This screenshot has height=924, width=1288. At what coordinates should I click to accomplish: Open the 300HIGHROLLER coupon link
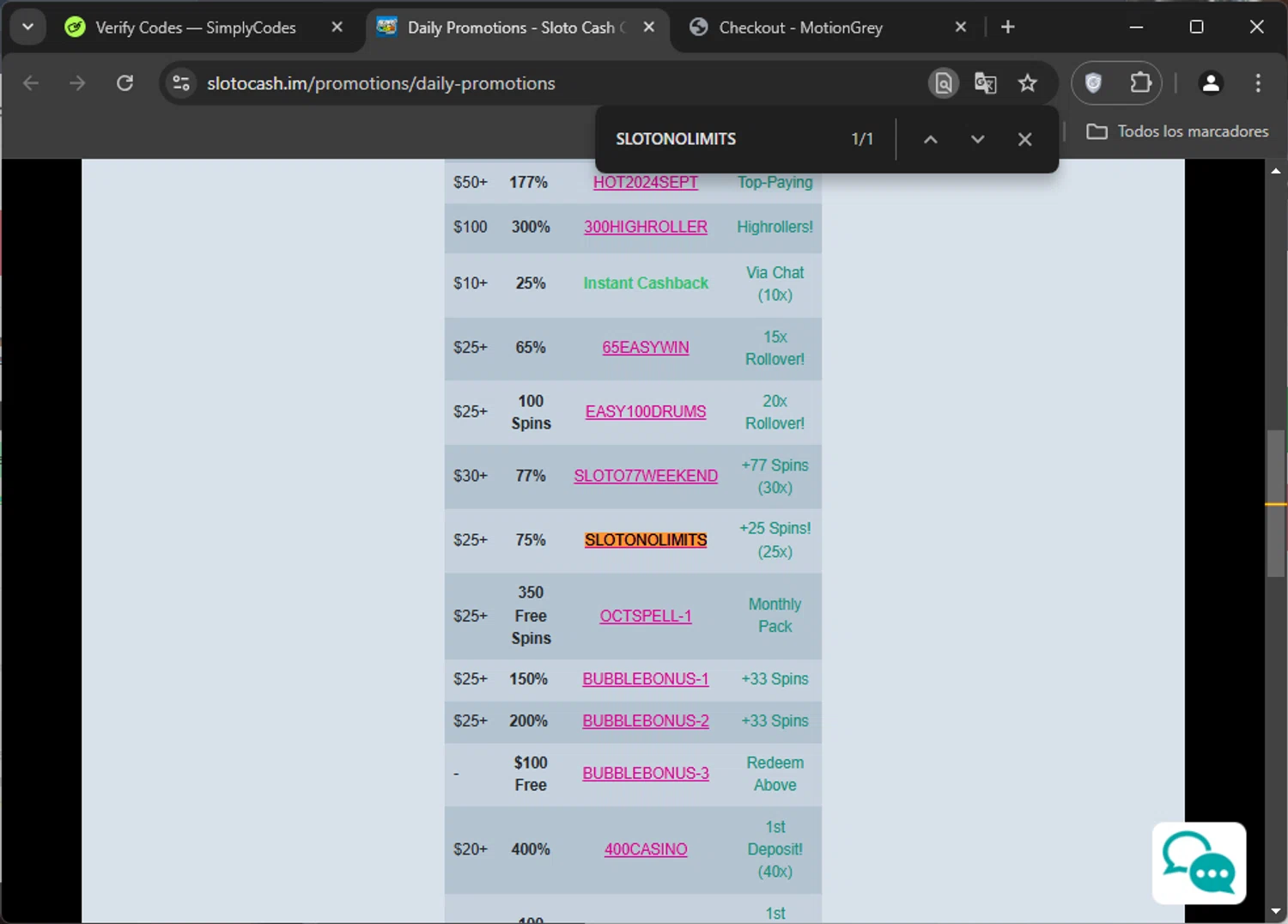point(646,227)
